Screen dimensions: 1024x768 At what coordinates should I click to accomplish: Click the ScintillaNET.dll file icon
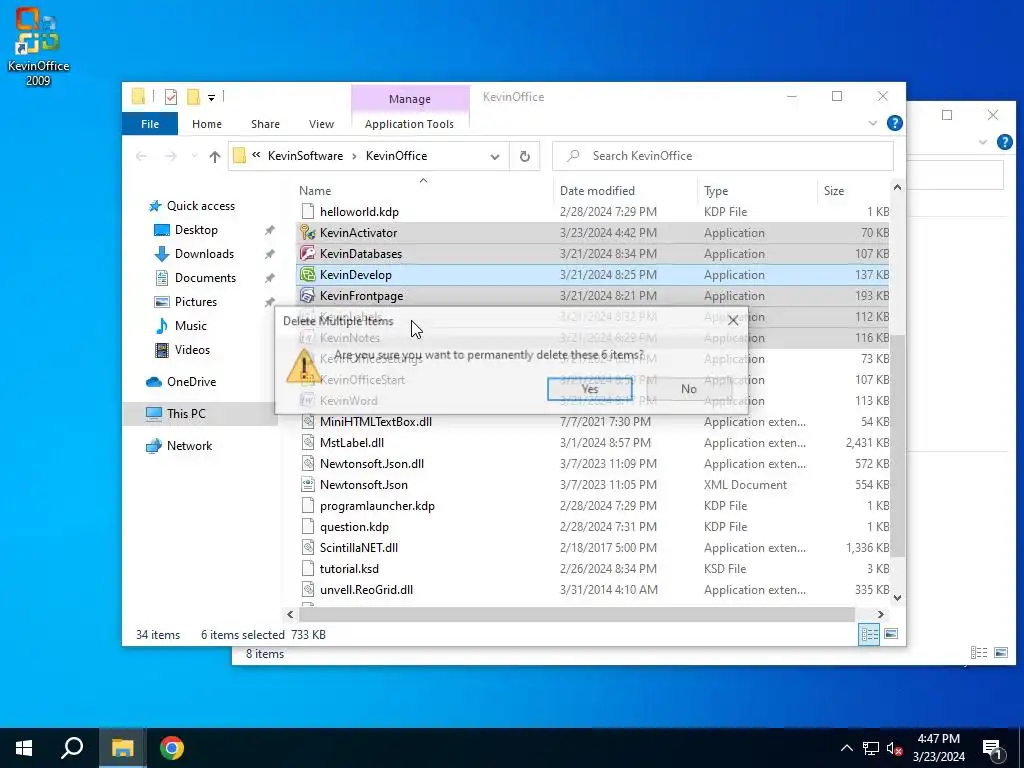point(308,547)
